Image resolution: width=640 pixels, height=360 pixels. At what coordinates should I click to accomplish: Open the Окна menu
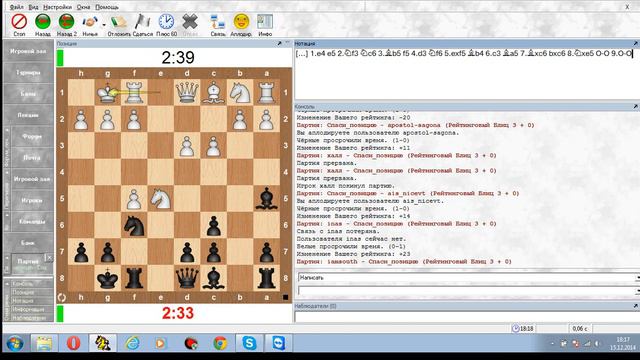(83, 7)
